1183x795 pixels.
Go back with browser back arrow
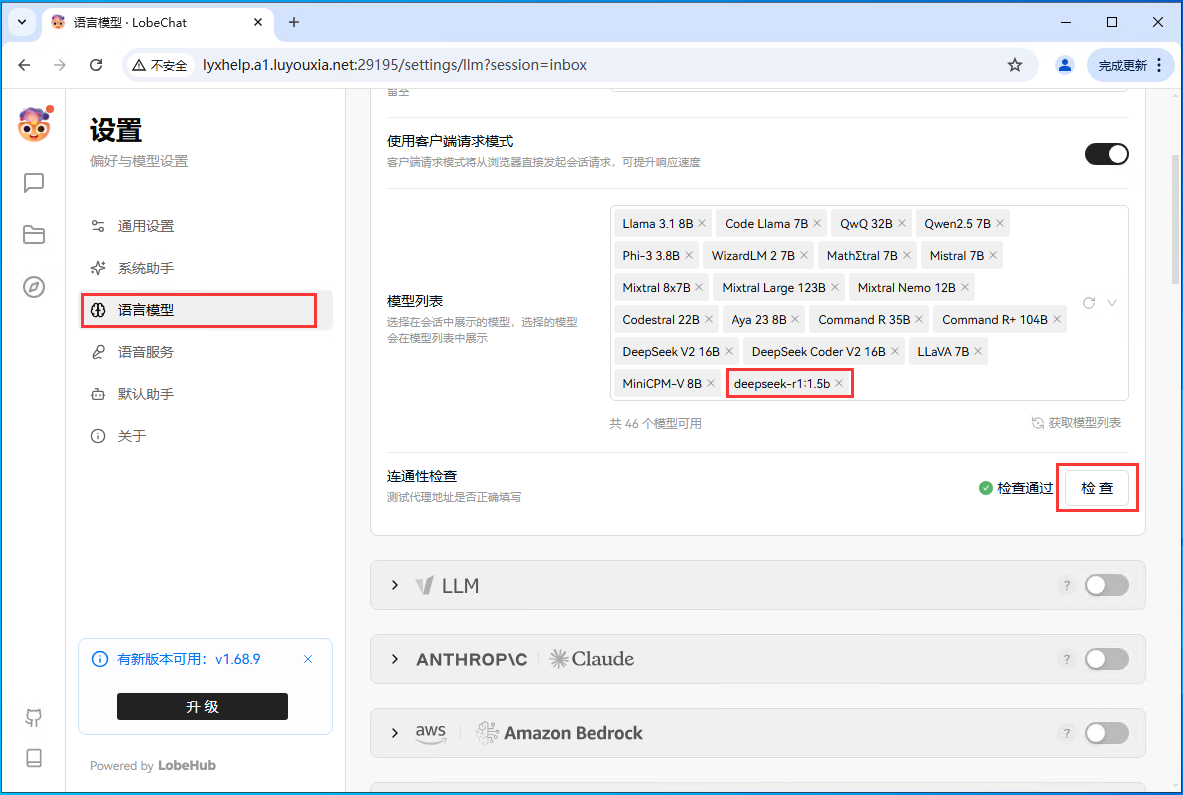point(24,65)
